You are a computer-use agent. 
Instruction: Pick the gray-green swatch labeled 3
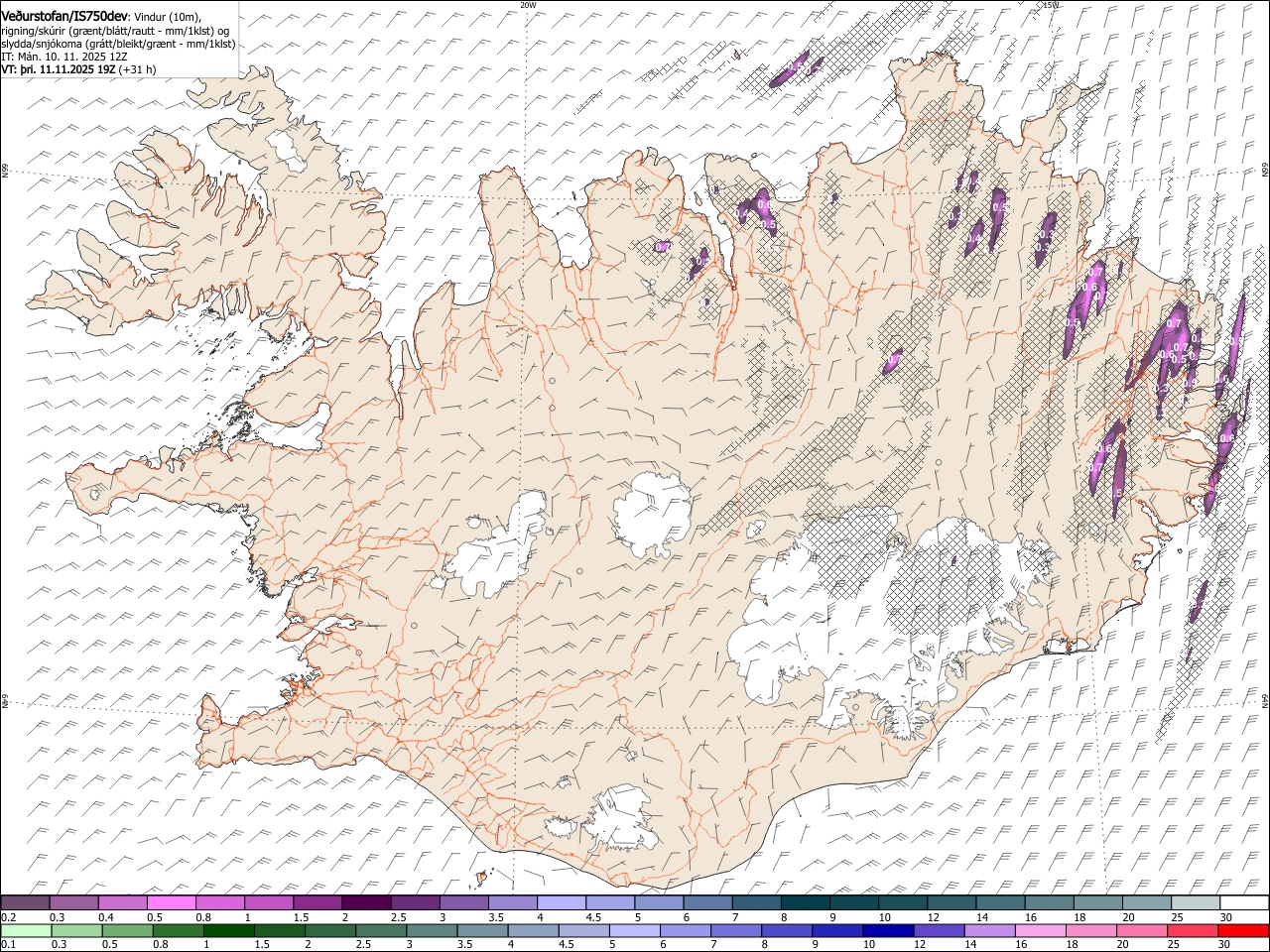(x=431, y=931)
